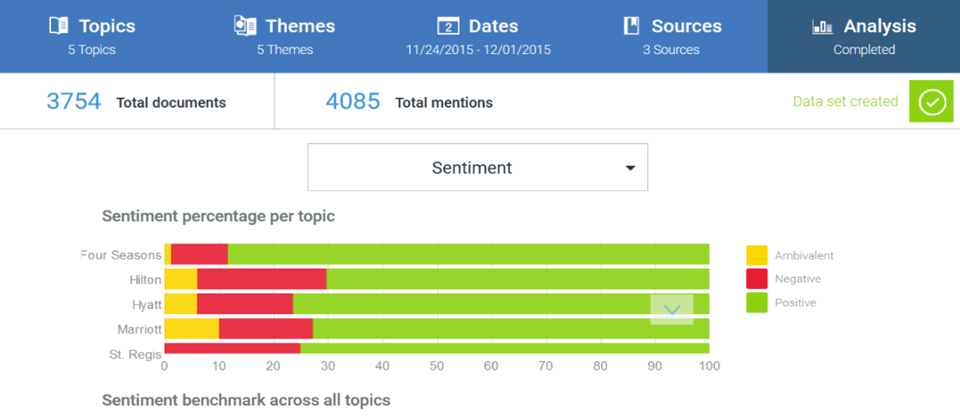The width and height of the screenshot is (960, 420).
Task: Click the Analysis bar chart icon
Action: pos(822,27)
